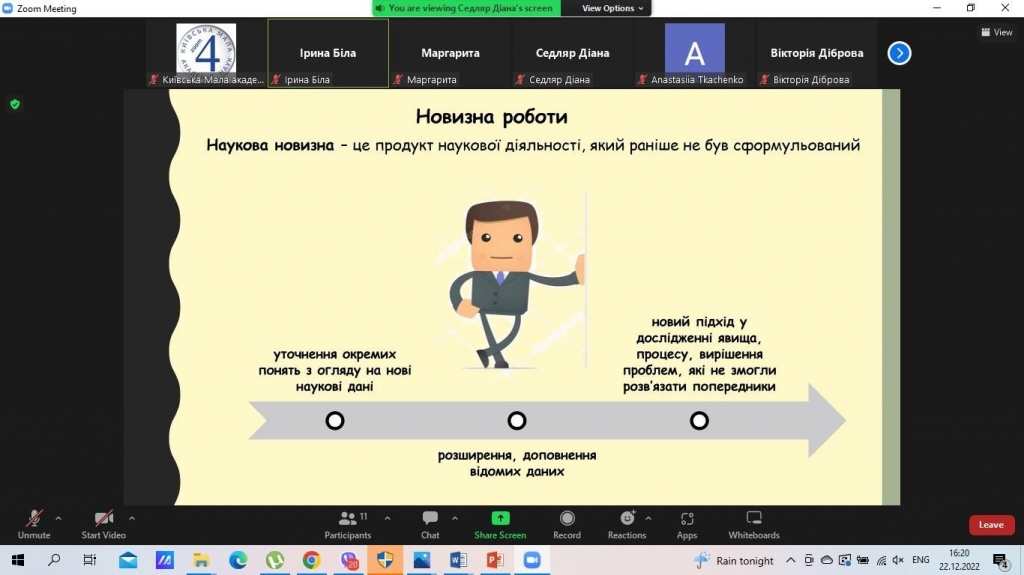
Task: Open Google Chrome from the taskbar
Action: (x=312, y=560)
